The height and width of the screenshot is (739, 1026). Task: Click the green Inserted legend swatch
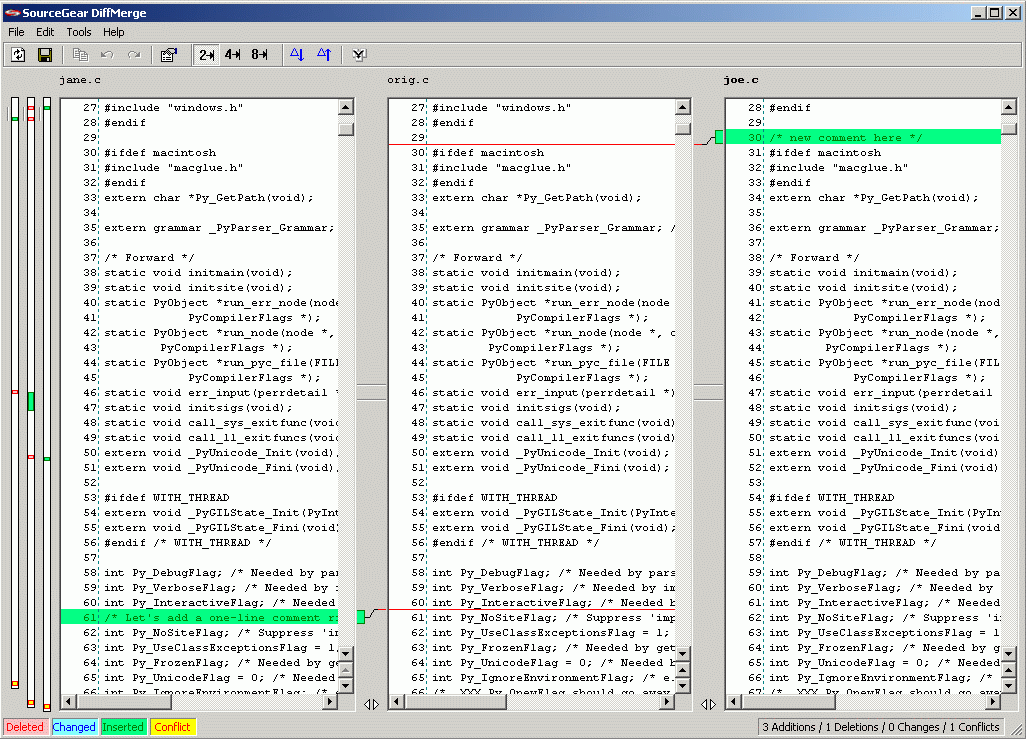[x=123, y=727]
